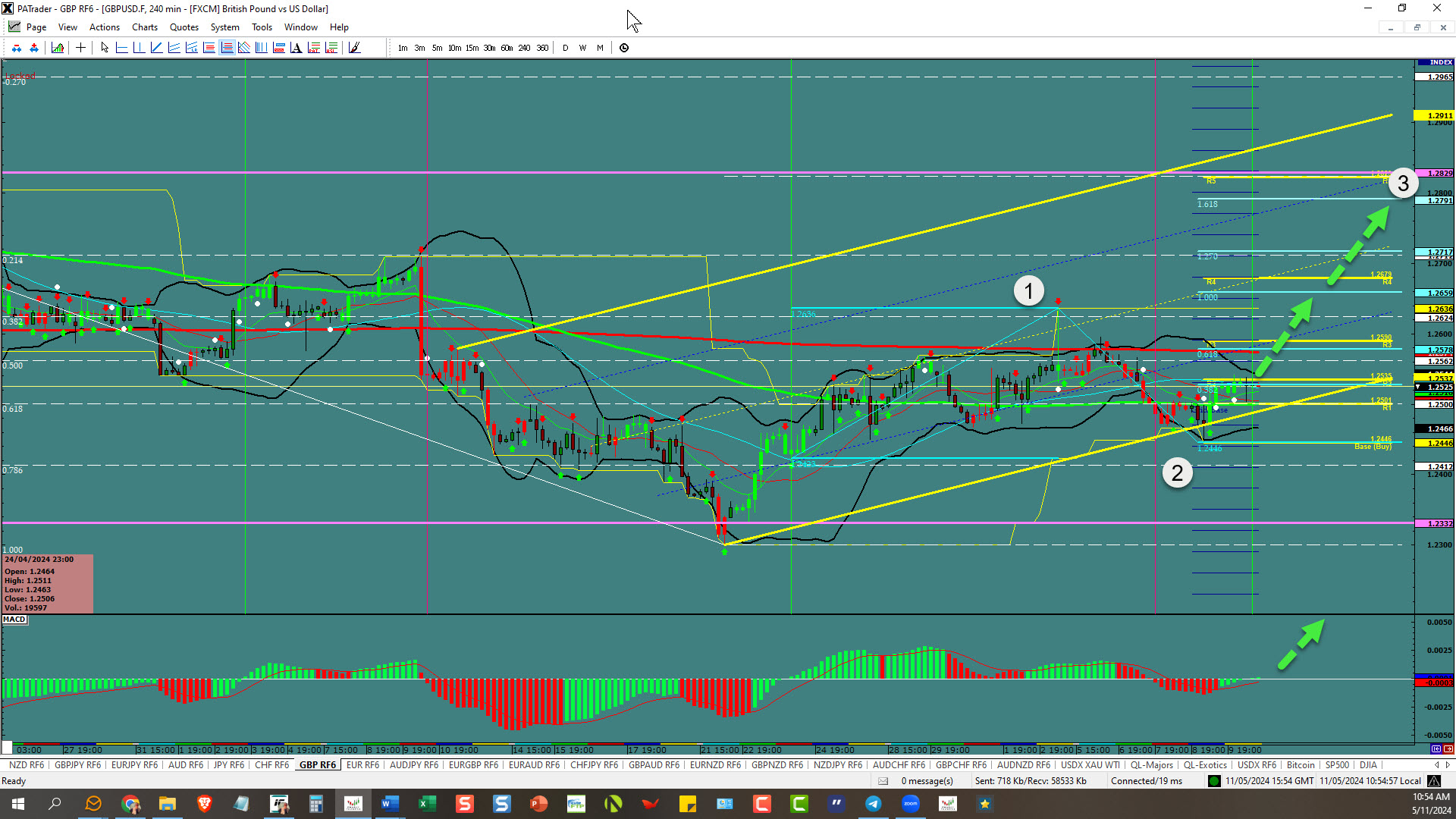1456x819 pixels.
Task: Switch chart to Monthly (M) timeframe
Action: tap(600, 48)
